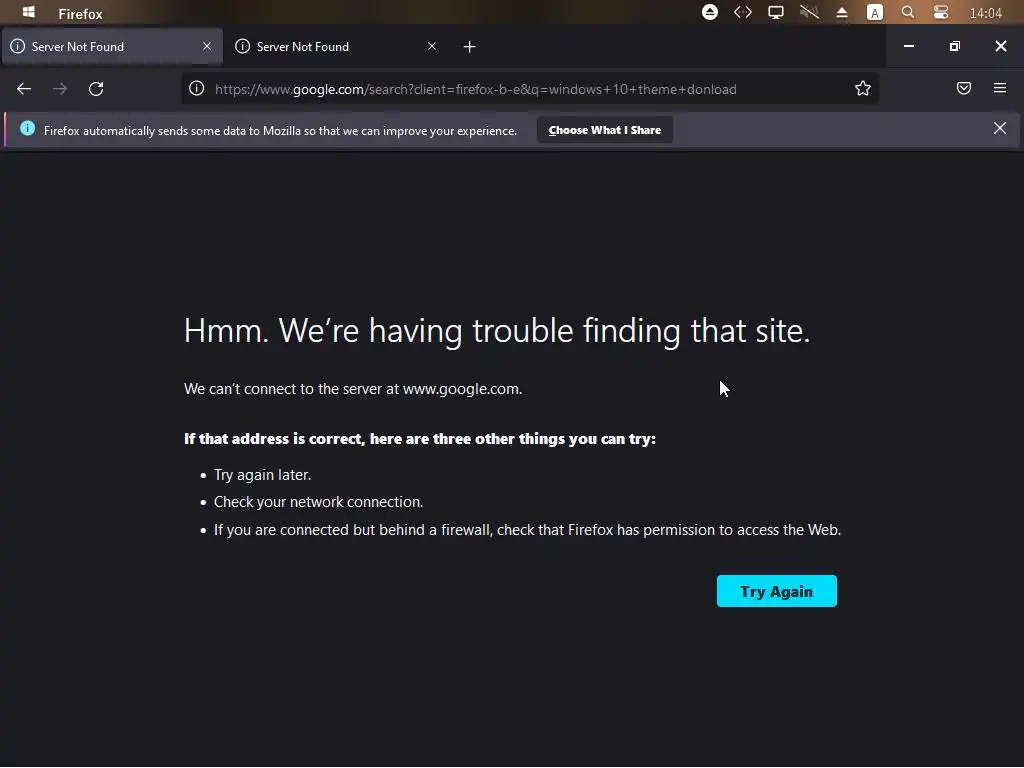Switch to the first Server Not Found tab
The image size is (1024, 768).
click(112, 47)
